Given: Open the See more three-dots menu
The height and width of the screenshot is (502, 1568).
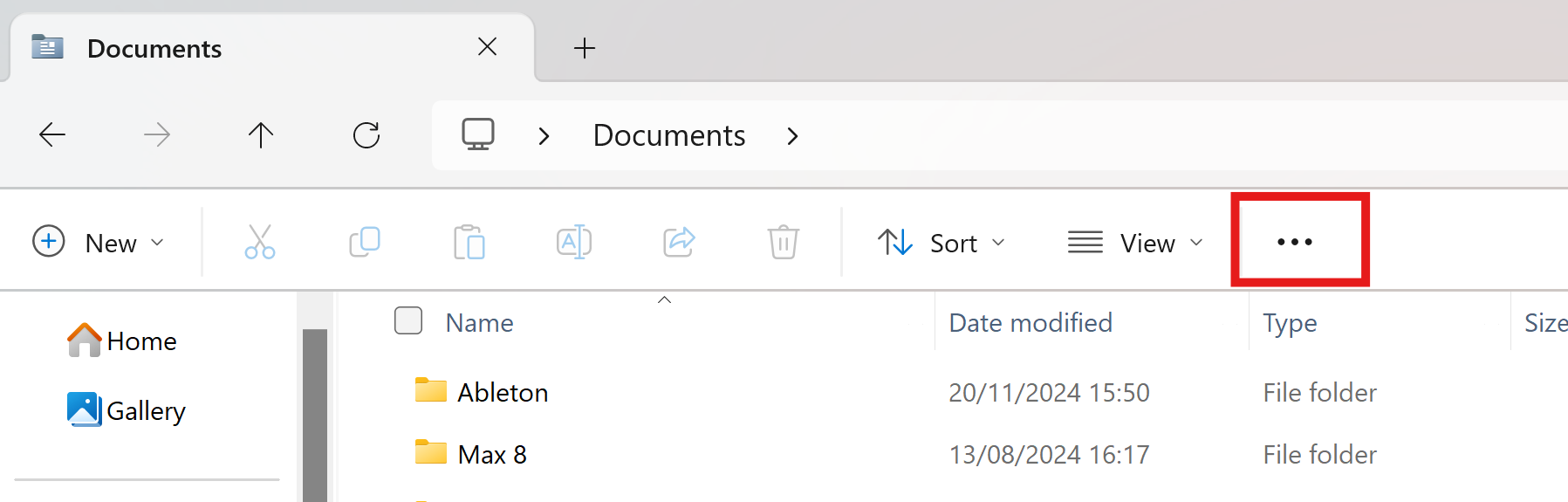Looking at the screenshot, I should pyautogui.click(x=1295, y=242).
